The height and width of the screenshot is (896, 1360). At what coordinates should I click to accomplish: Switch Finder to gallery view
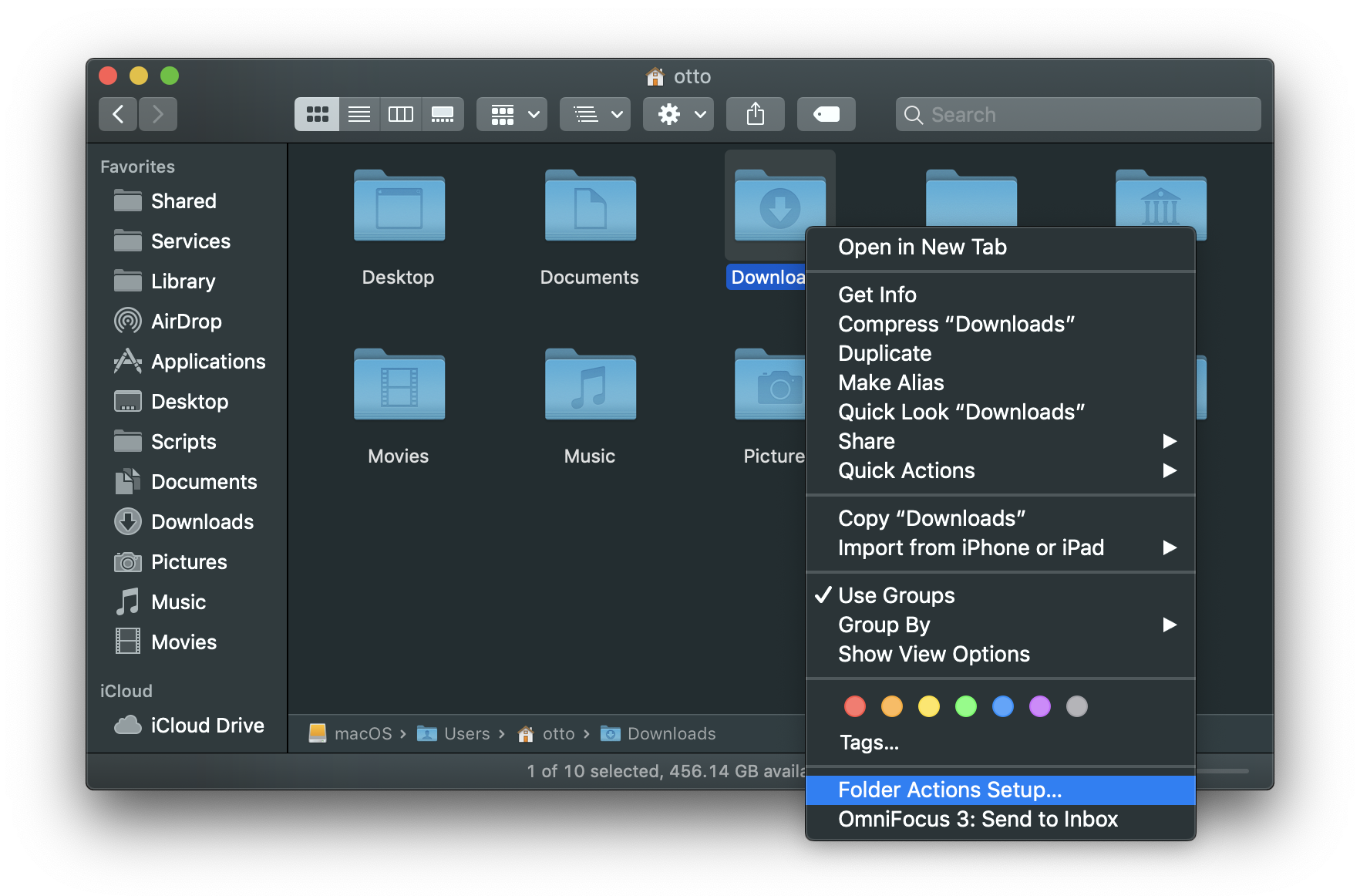pos(443,113)
